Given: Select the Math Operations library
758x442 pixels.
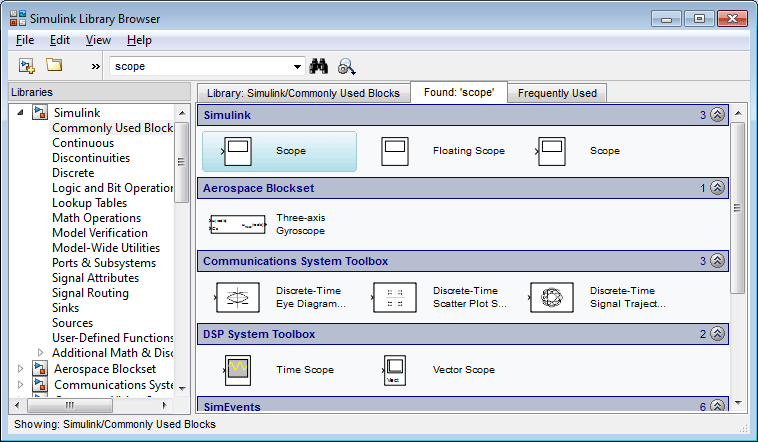Looking at the screenshot, I should click(96, 218).
